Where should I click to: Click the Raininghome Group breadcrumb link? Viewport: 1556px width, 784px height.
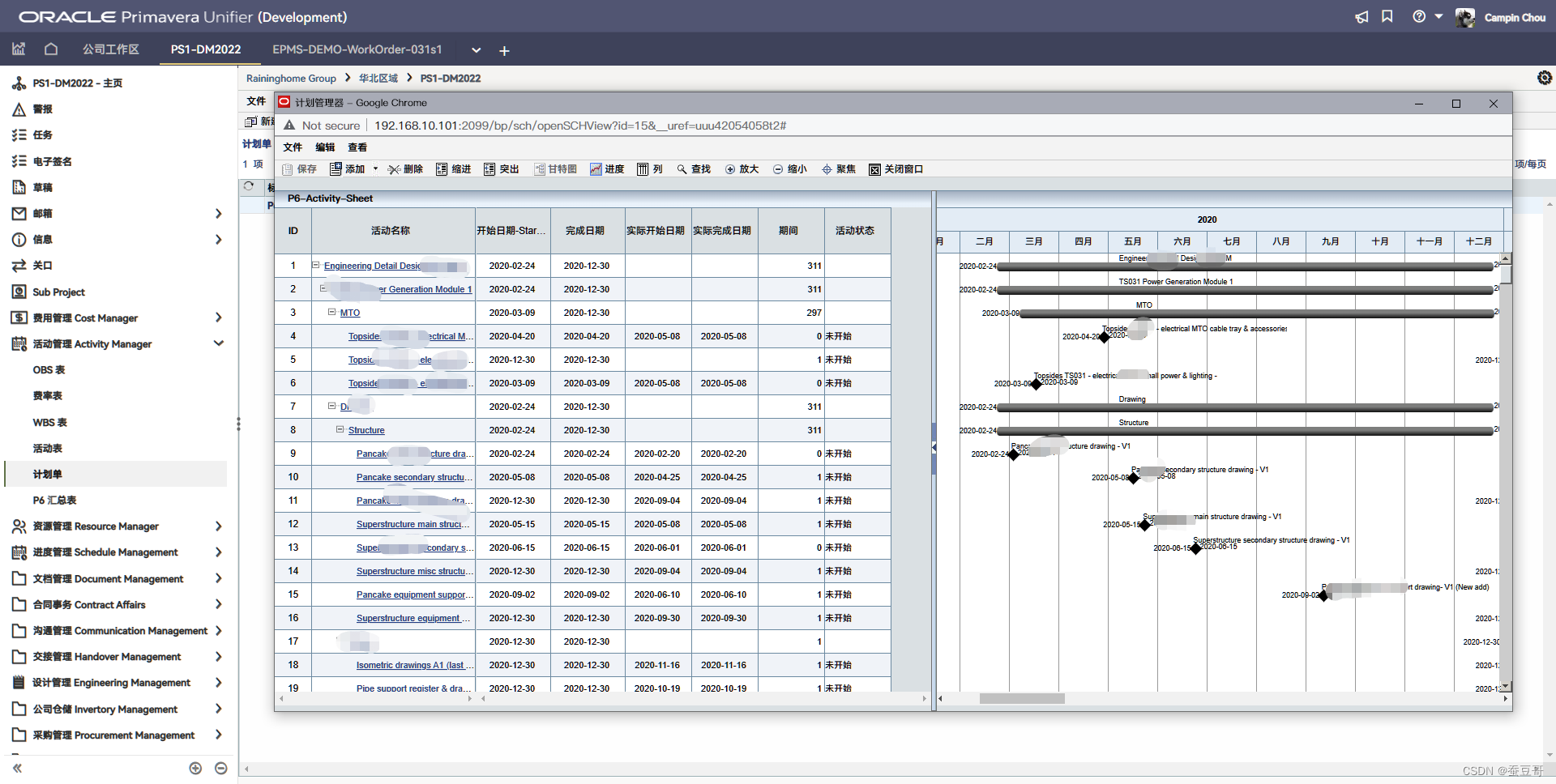[291, 79]
